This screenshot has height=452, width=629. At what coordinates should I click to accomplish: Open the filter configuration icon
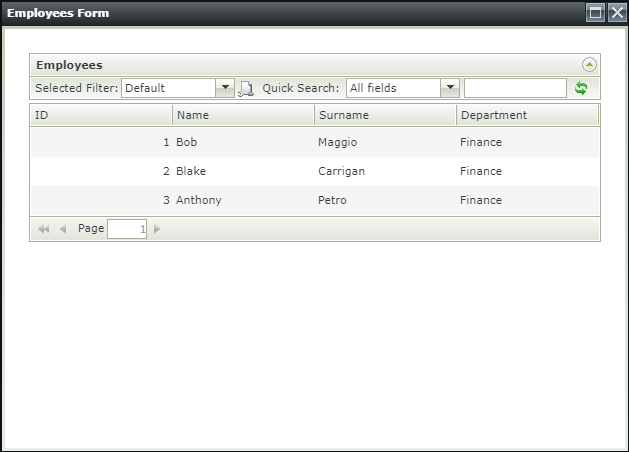click(x=246, y=88)
